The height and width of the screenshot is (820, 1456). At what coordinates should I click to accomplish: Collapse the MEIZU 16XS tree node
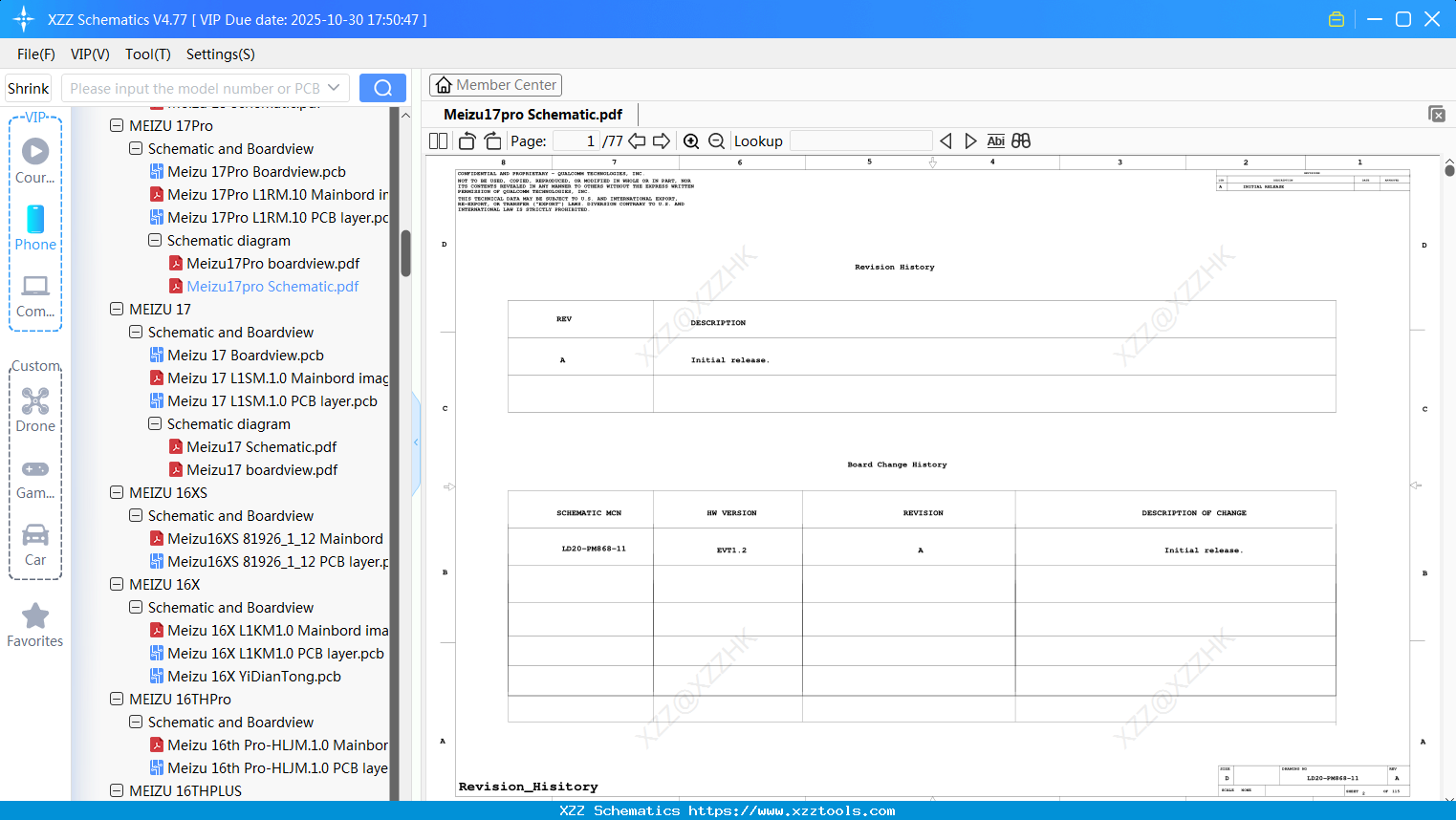(117, 492)
